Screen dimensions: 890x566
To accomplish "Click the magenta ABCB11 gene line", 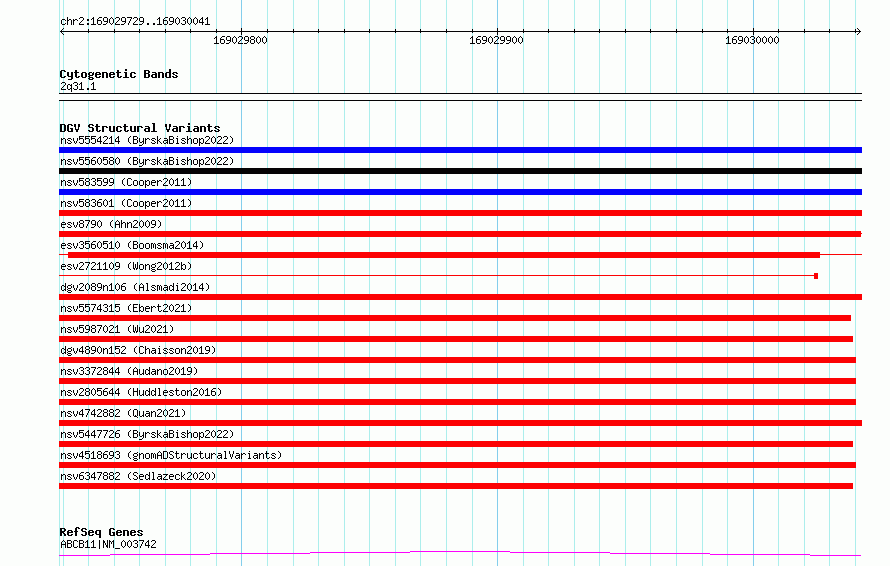I will click(x=460, y=553).
